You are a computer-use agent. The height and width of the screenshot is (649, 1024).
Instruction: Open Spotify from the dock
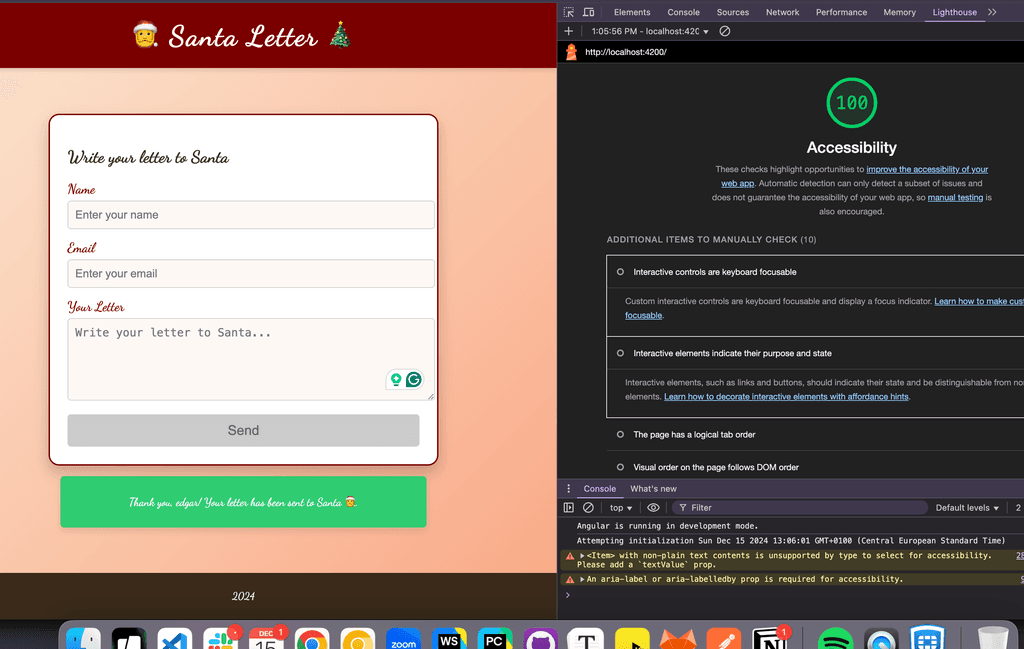833,639
